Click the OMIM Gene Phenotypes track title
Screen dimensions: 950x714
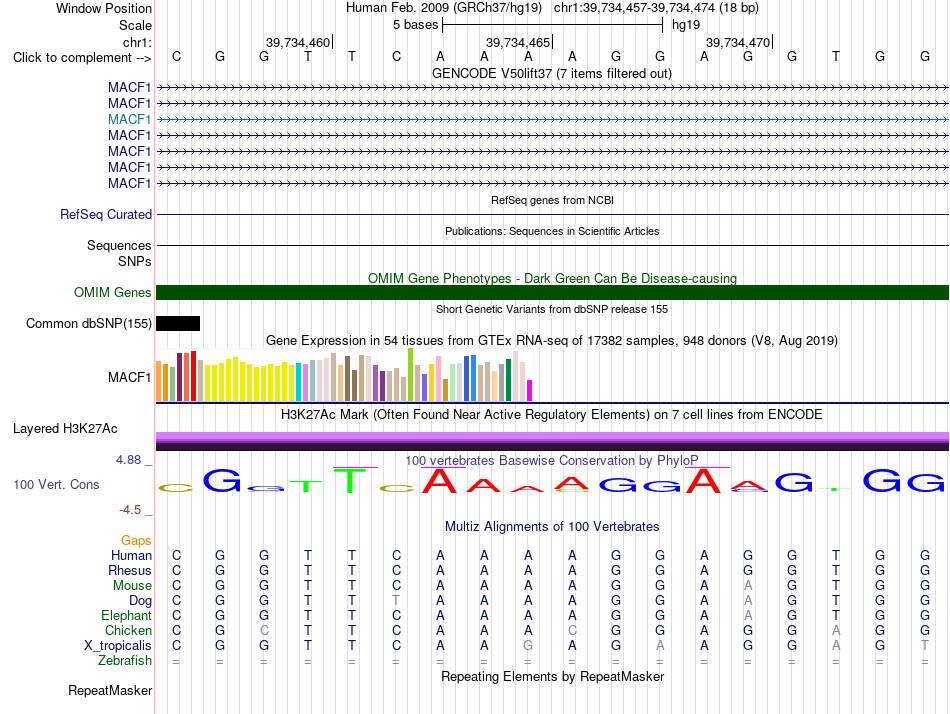click(x=553, y=278)
